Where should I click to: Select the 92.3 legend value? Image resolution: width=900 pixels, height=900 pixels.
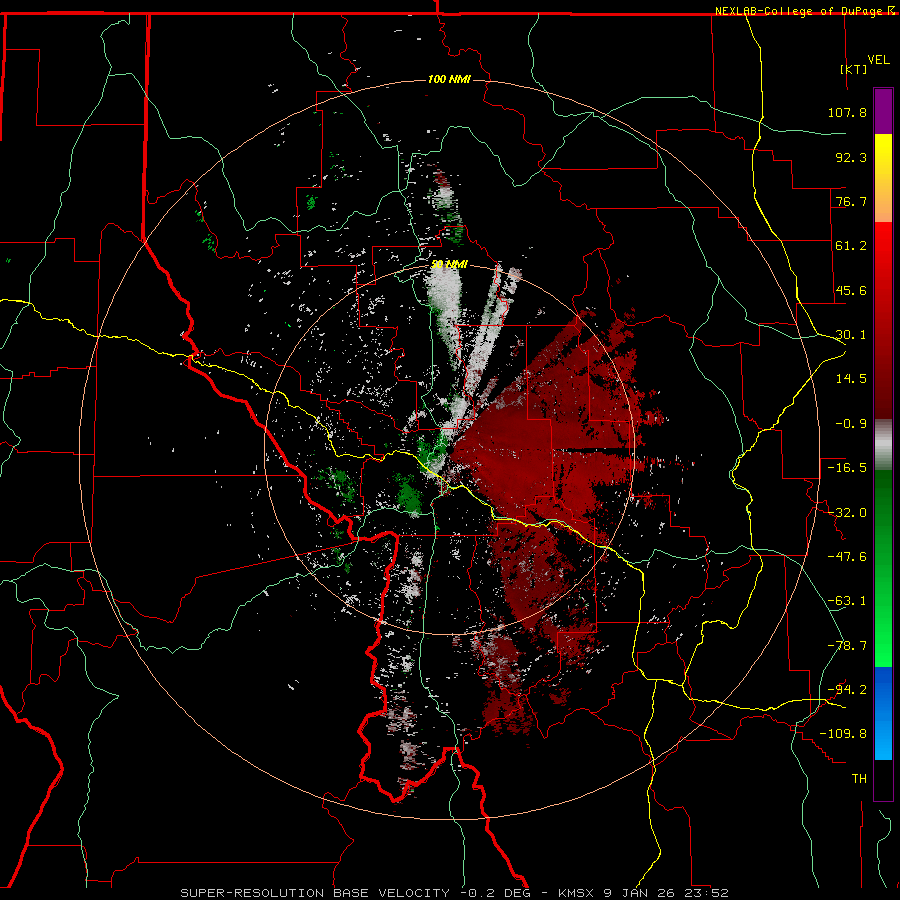pos(851,157)
